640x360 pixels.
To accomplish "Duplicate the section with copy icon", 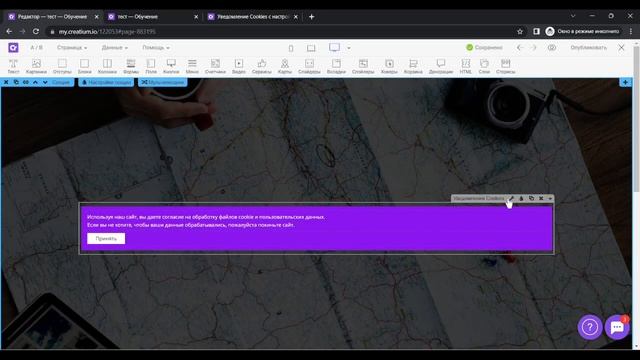I will (x=16, y=82).
